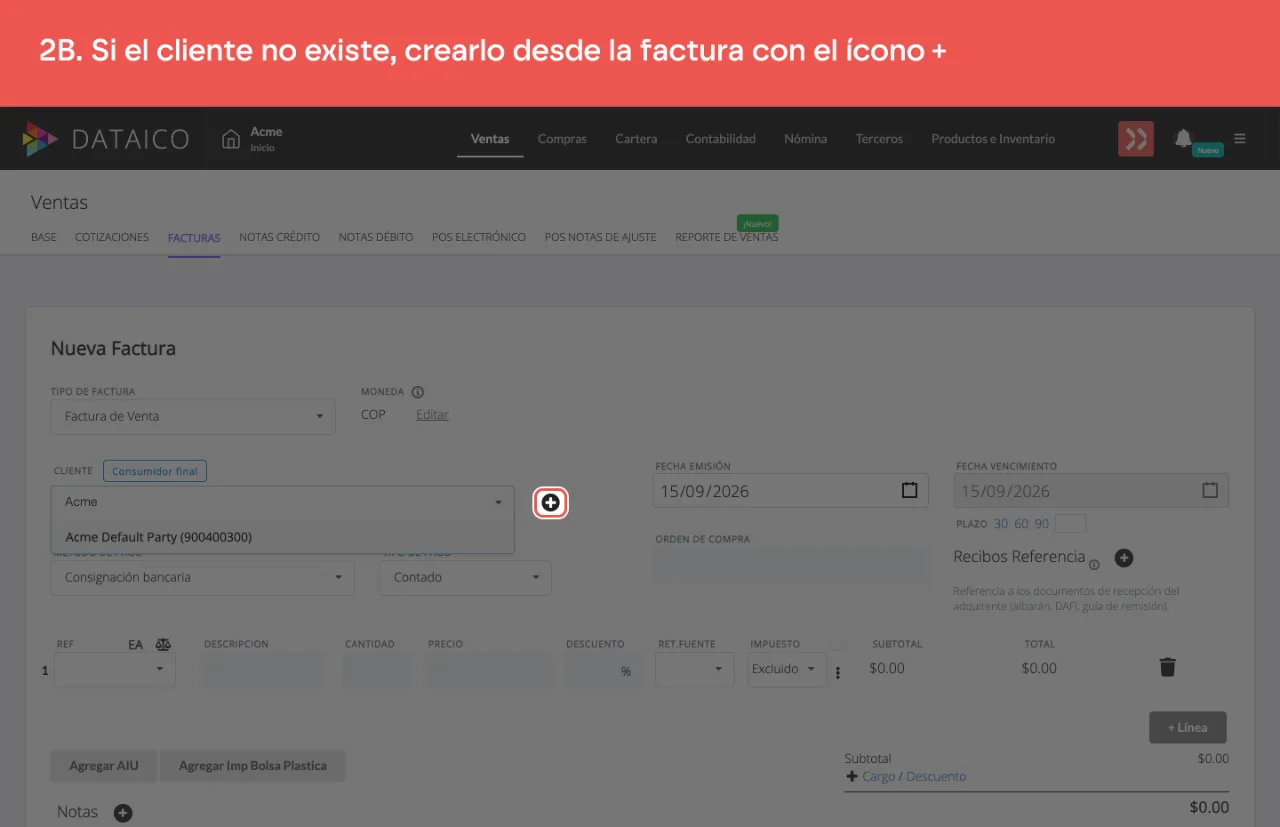Open the hamburger menu in the header
Image resolution: width=1280 pixels, height=827 pixels.
coord(1240,139)
